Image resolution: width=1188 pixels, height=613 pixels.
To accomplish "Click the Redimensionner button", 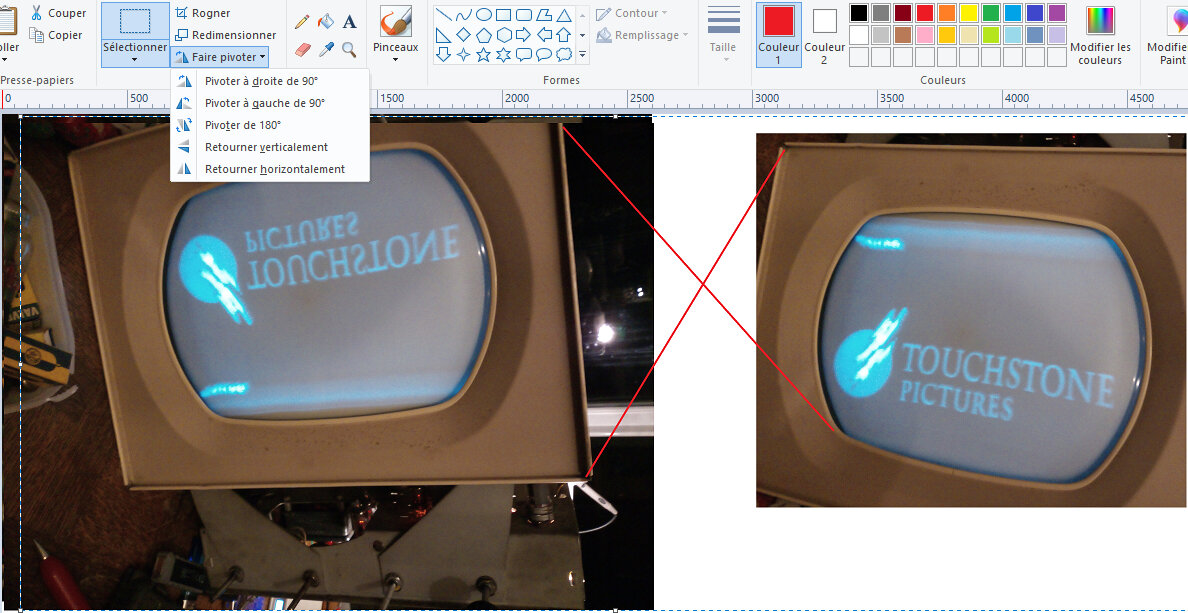I will pos(226,35).
